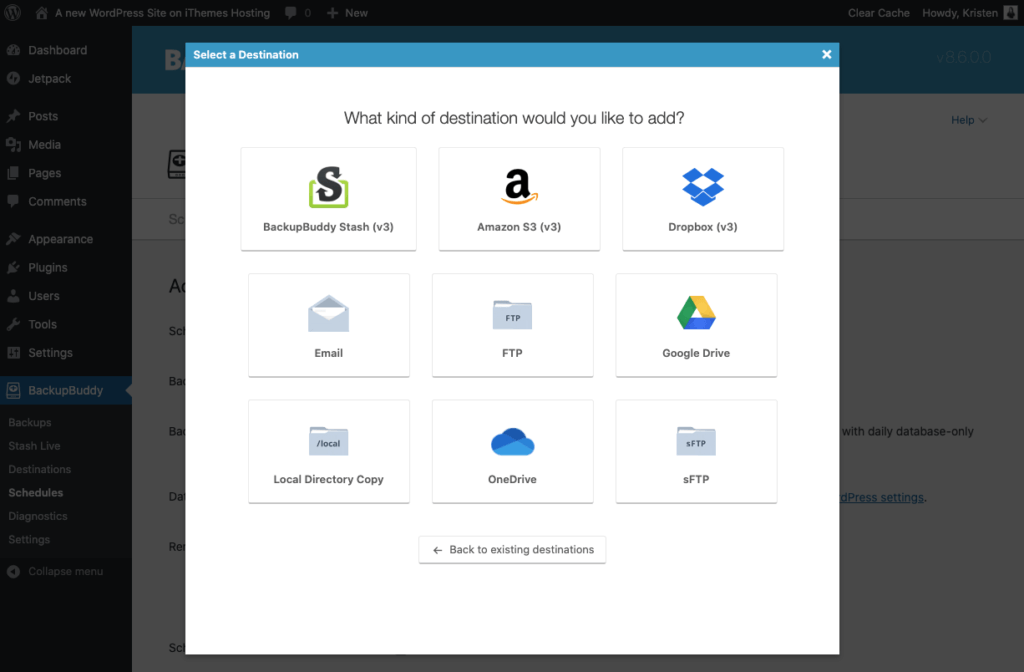
Task: Click the Settings sidebar icon
Action: coord(13,353)
